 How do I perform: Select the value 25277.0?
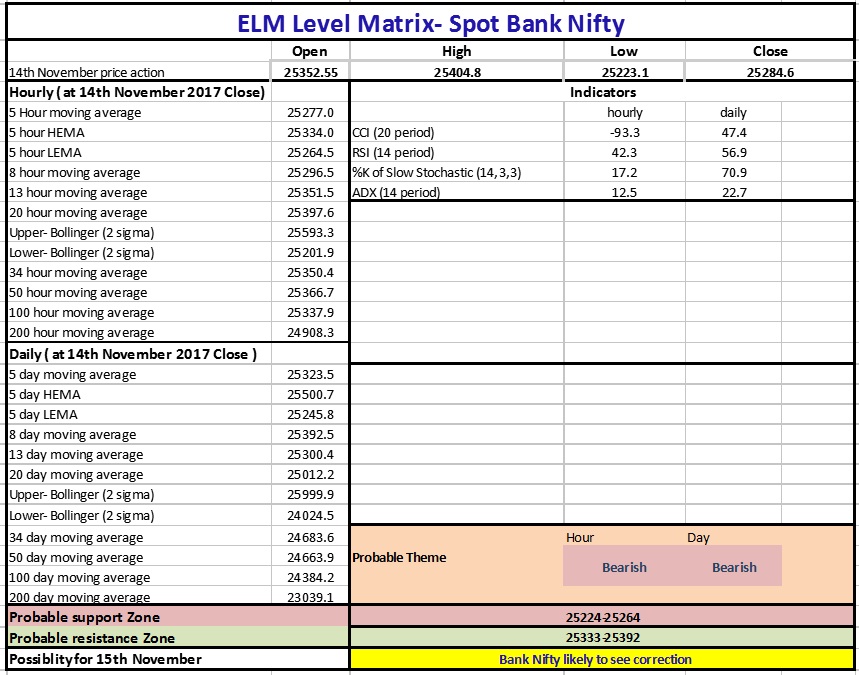[x=310, y=112]
